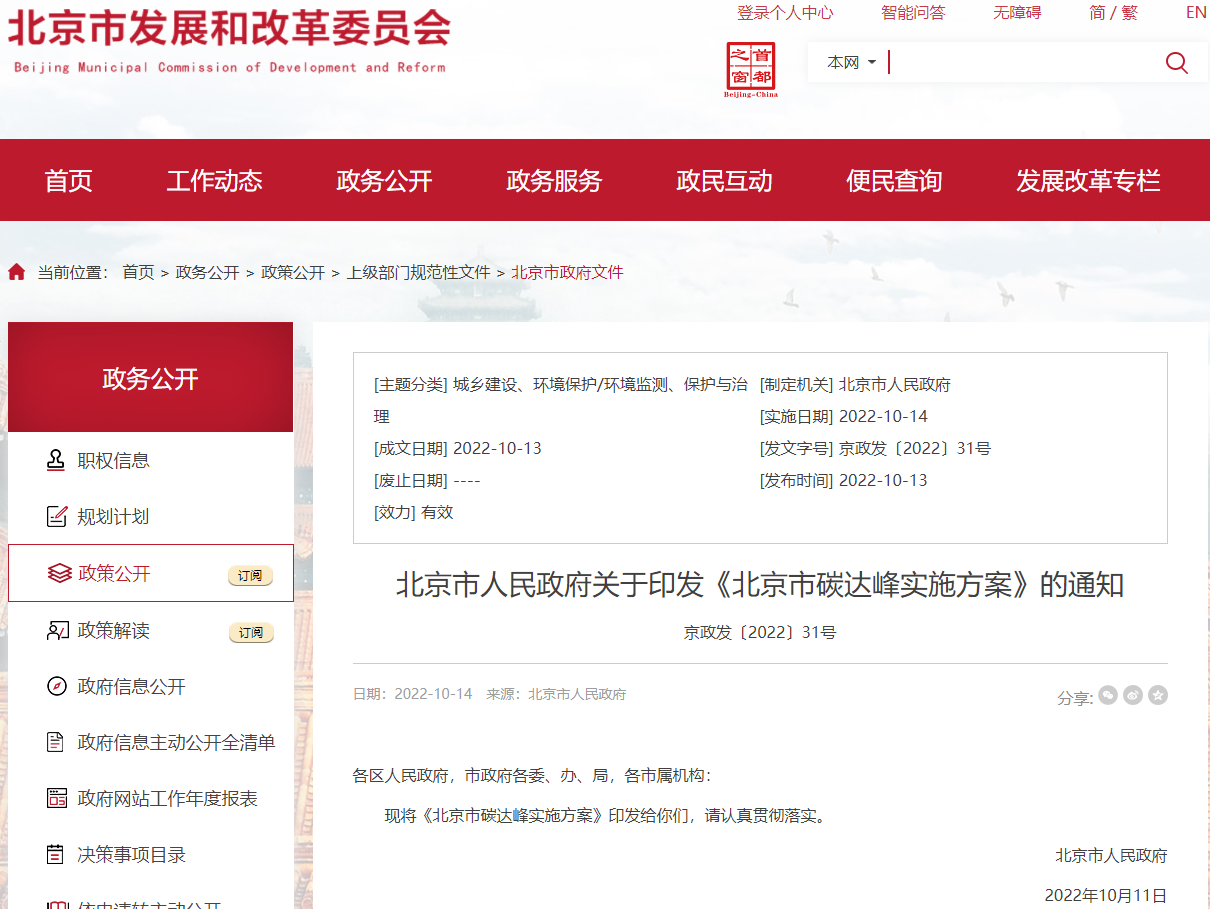Image resolution: width=1210 pixels, height=909 pixels.
Task: Click 登录个人中心 login link
Action: [785, 12]
